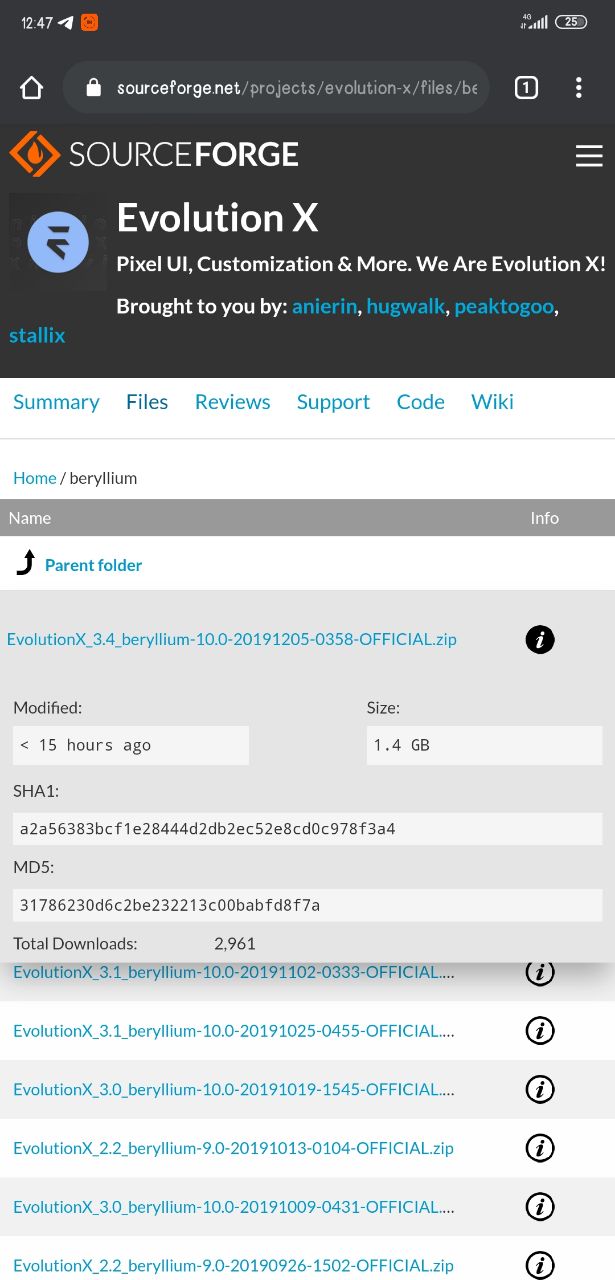The width and height of the screenshot is (615, 1280).
Task: Click the 12:47 clock in the status bar
Action: (x=37, y=23)
